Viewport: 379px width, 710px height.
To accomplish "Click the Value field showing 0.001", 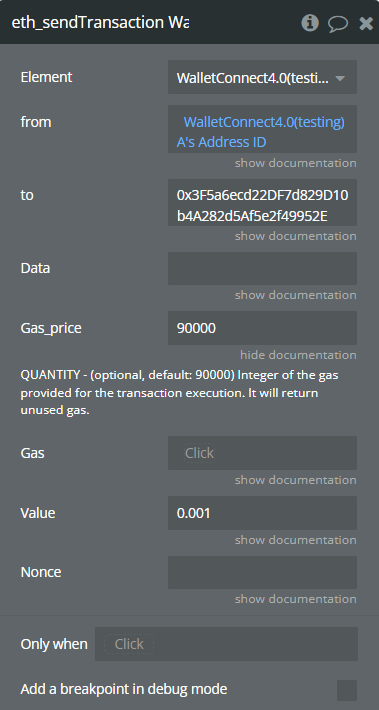I will (262, 513).
